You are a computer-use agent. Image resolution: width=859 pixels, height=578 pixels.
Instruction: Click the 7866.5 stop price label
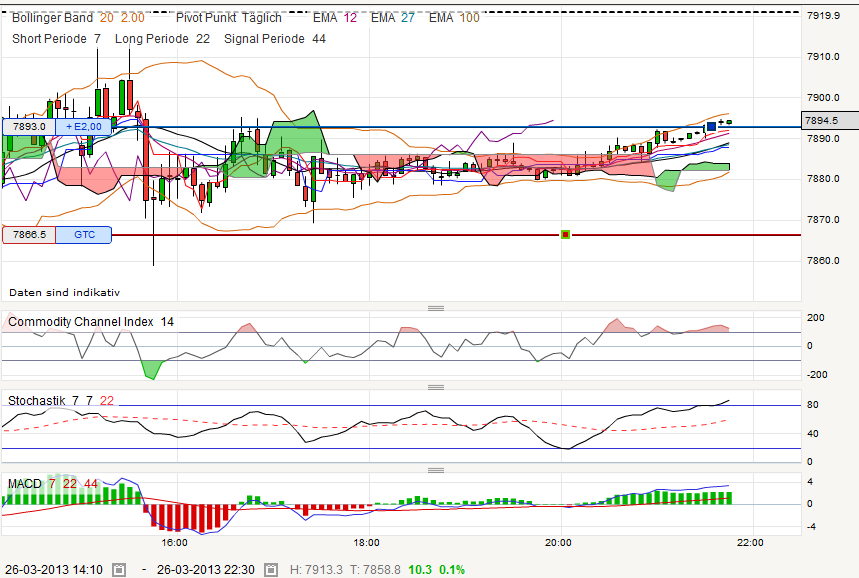point(29,234)
